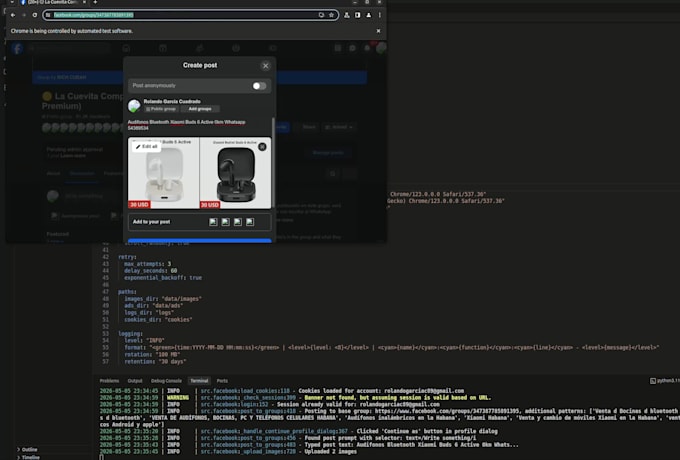
Task: Open the Chrome tab search dropdown arrow
Action: (x=12, y=2)
